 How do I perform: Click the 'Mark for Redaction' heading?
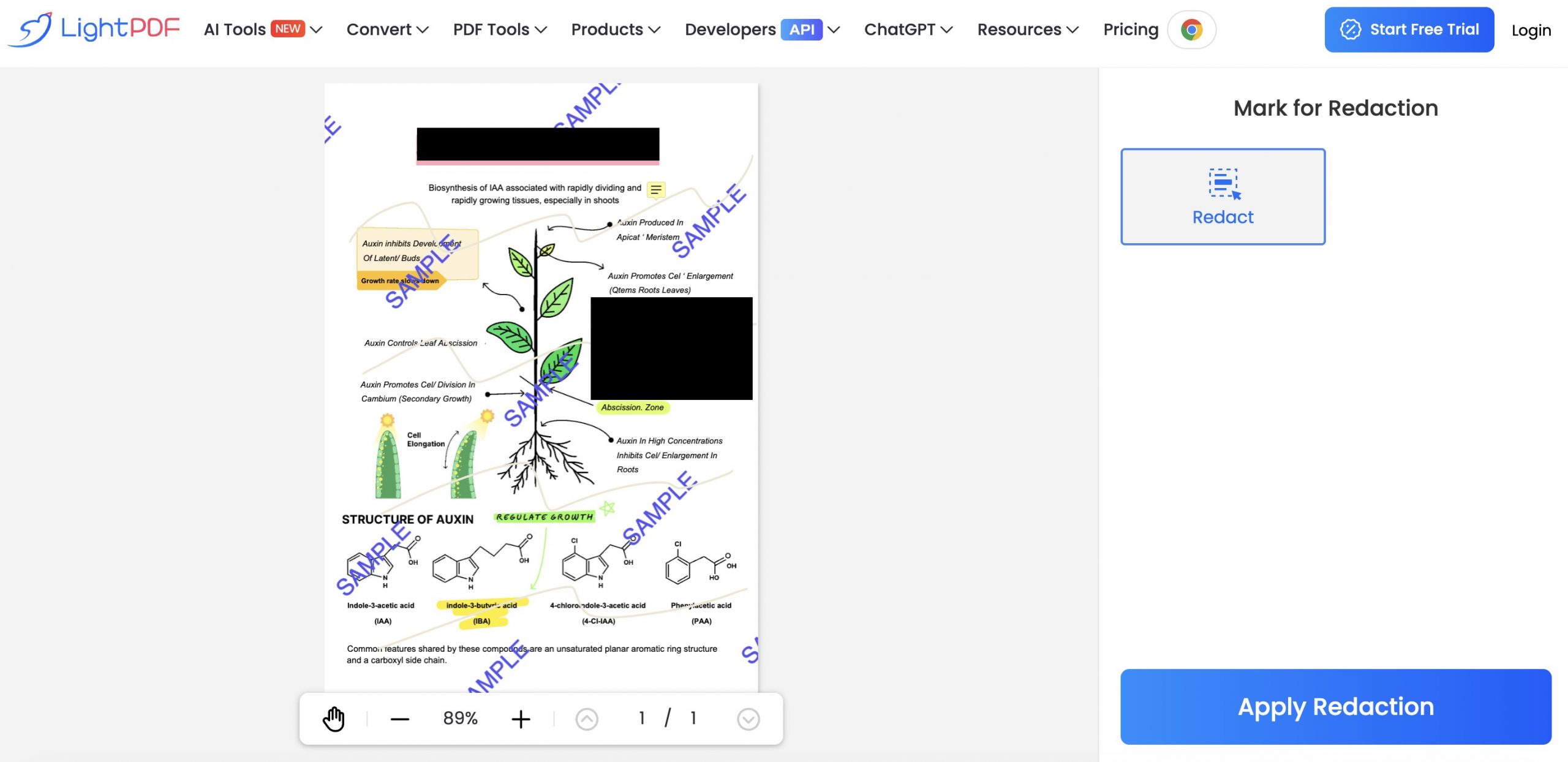click(x=1335, y=108)
